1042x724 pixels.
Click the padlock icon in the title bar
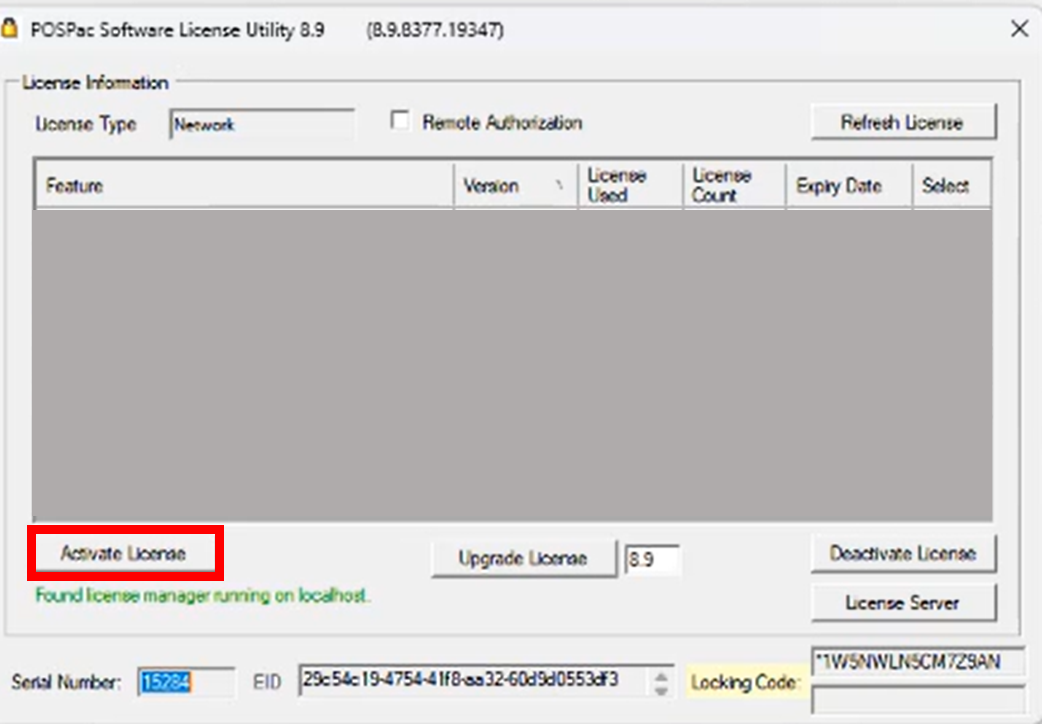point(9,29)
